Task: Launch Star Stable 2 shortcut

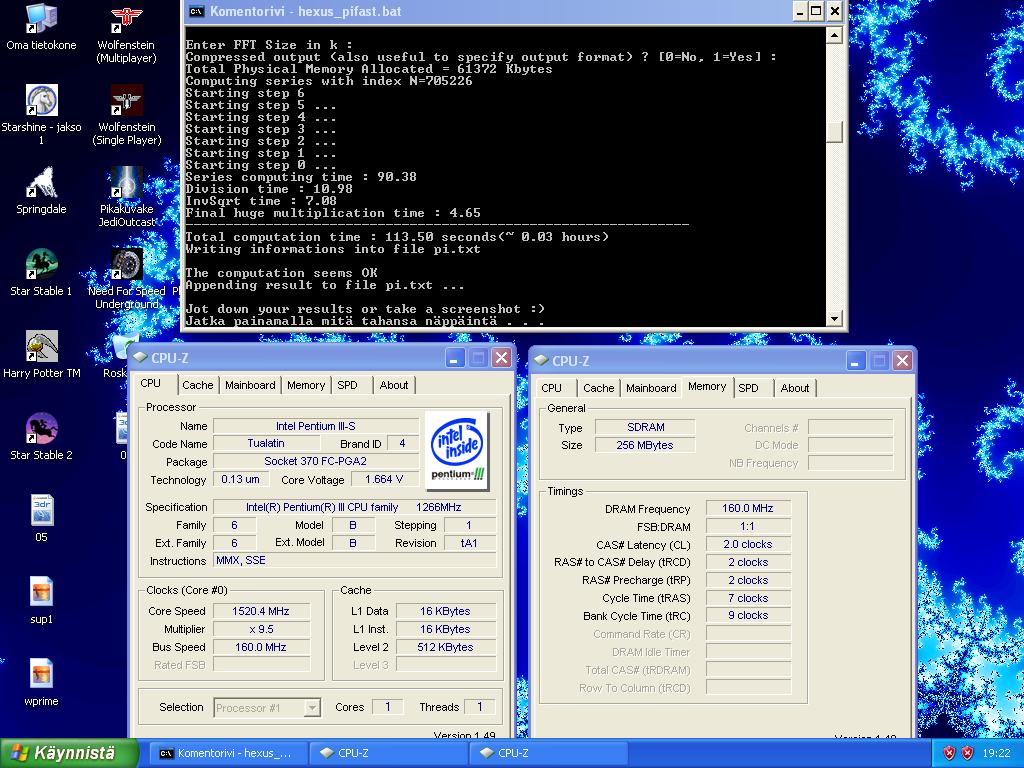Action: (41, 436)
